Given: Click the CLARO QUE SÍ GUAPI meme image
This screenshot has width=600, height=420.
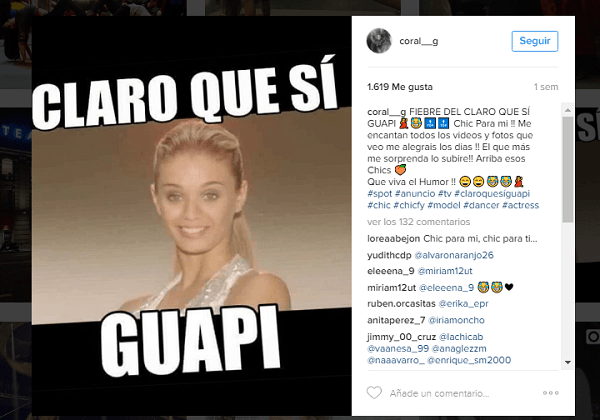Looking at the screenshot, I should 191,216.
